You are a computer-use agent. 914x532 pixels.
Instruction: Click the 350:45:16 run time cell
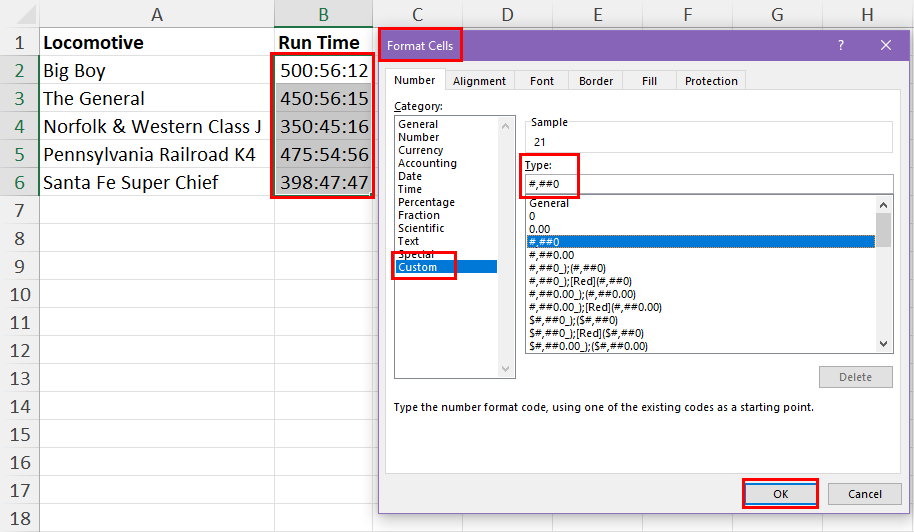(324, 126)
